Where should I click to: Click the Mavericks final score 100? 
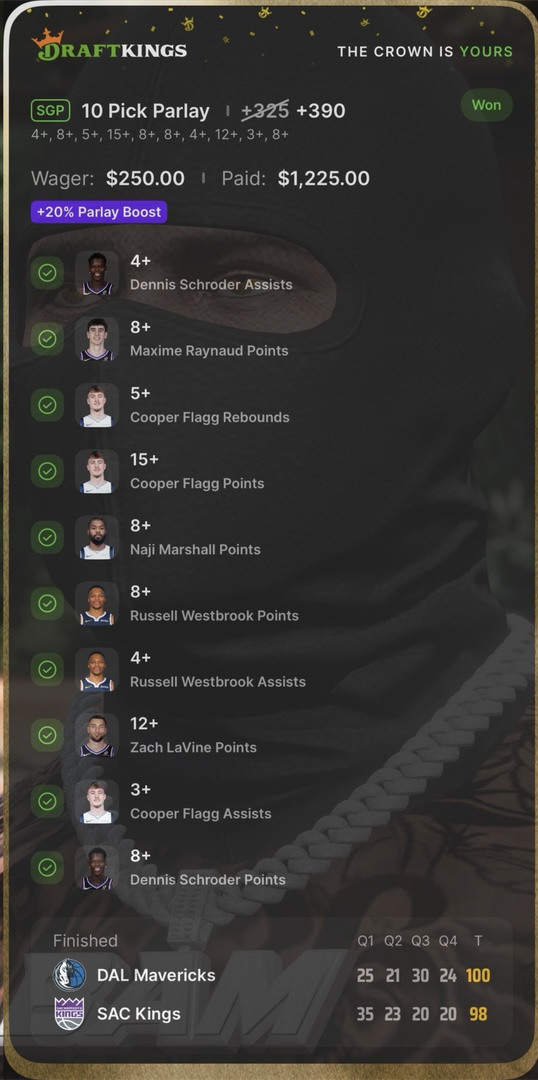click(478, 975)
